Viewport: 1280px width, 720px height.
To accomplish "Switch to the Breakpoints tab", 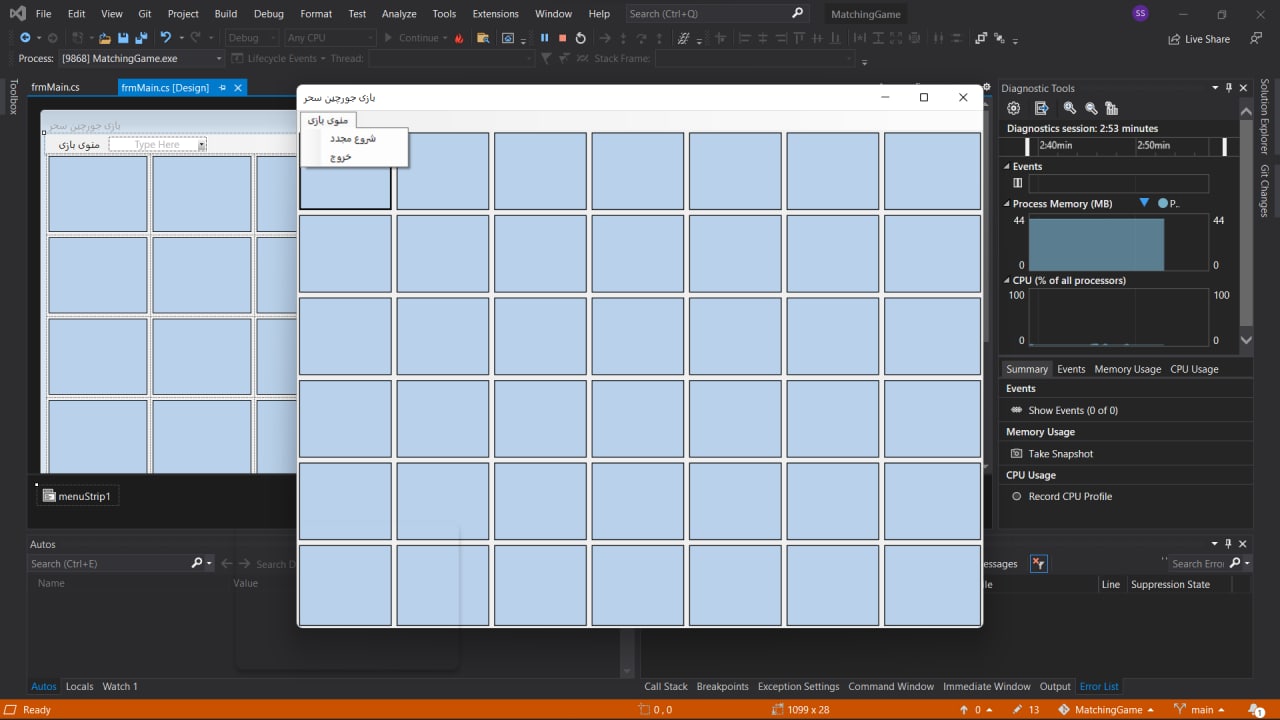I will (723, 687).
